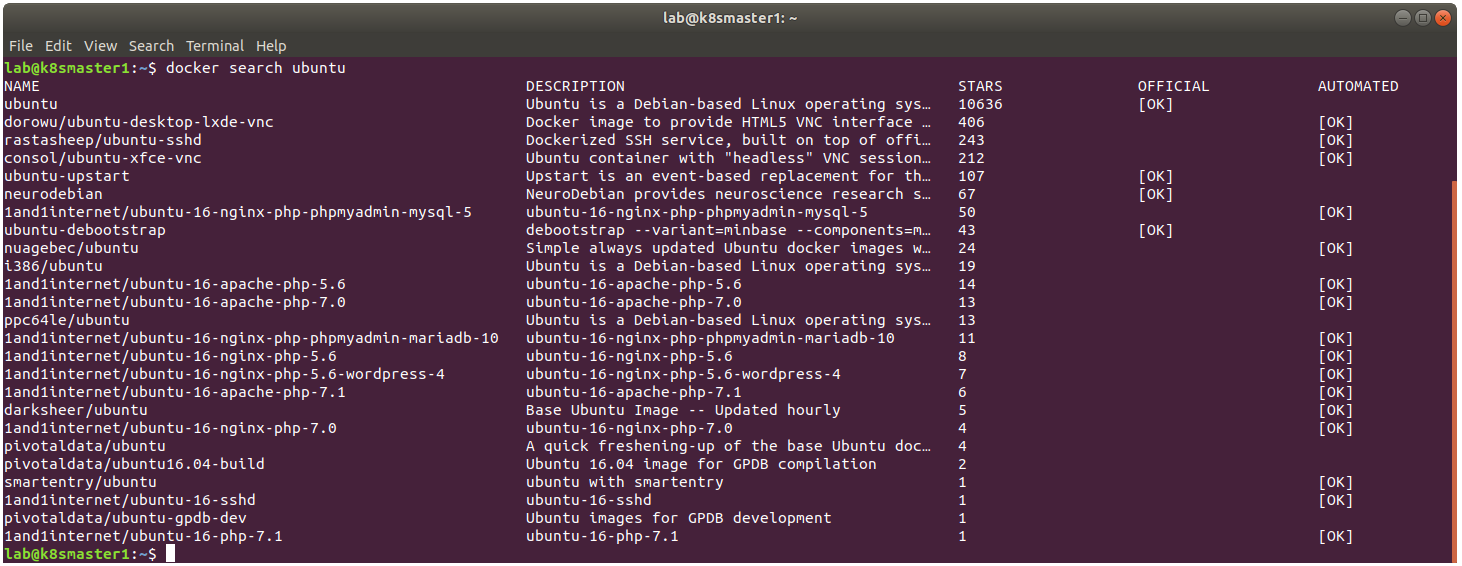Click 'Ubuntu 16.04 image for GPDB compilation' description

coord(701,464)
